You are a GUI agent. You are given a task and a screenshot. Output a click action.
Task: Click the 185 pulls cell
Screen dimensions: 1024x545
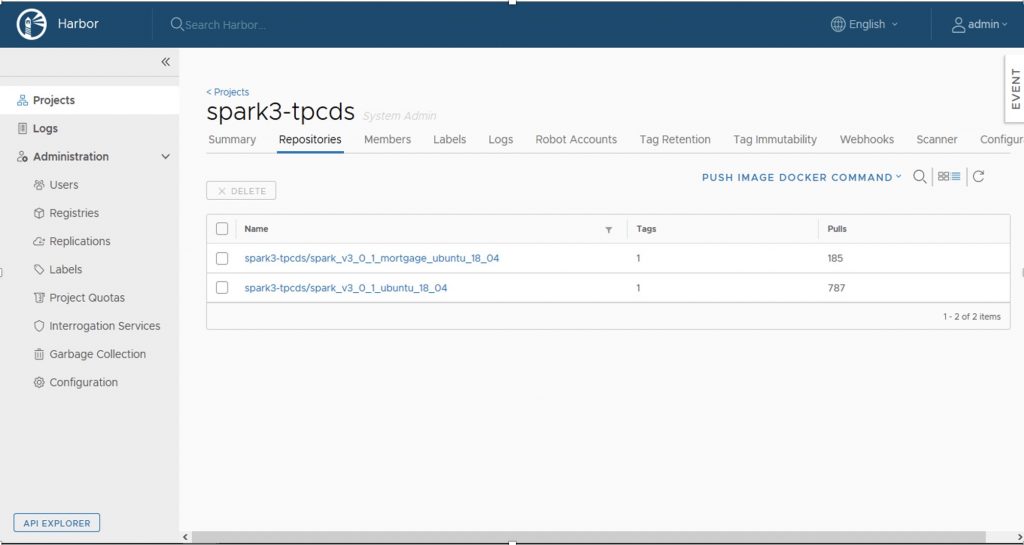tap(835, 258)
